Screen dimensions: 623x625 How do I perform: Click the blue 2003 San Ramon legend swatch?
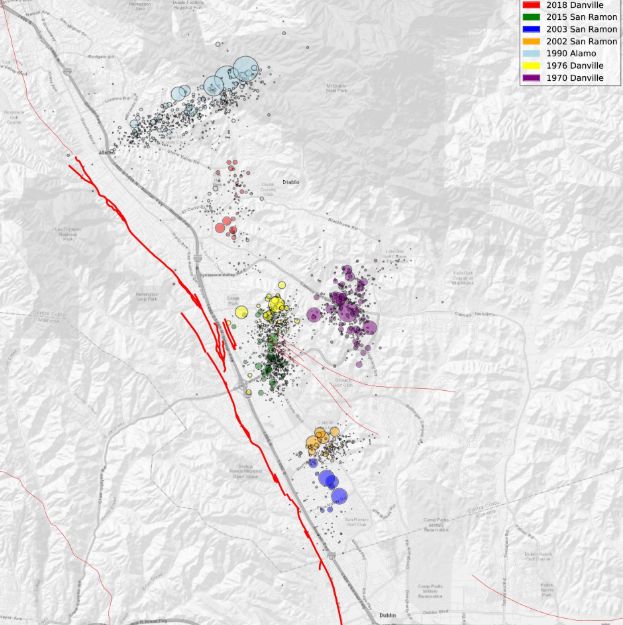[x=528, y=31]
